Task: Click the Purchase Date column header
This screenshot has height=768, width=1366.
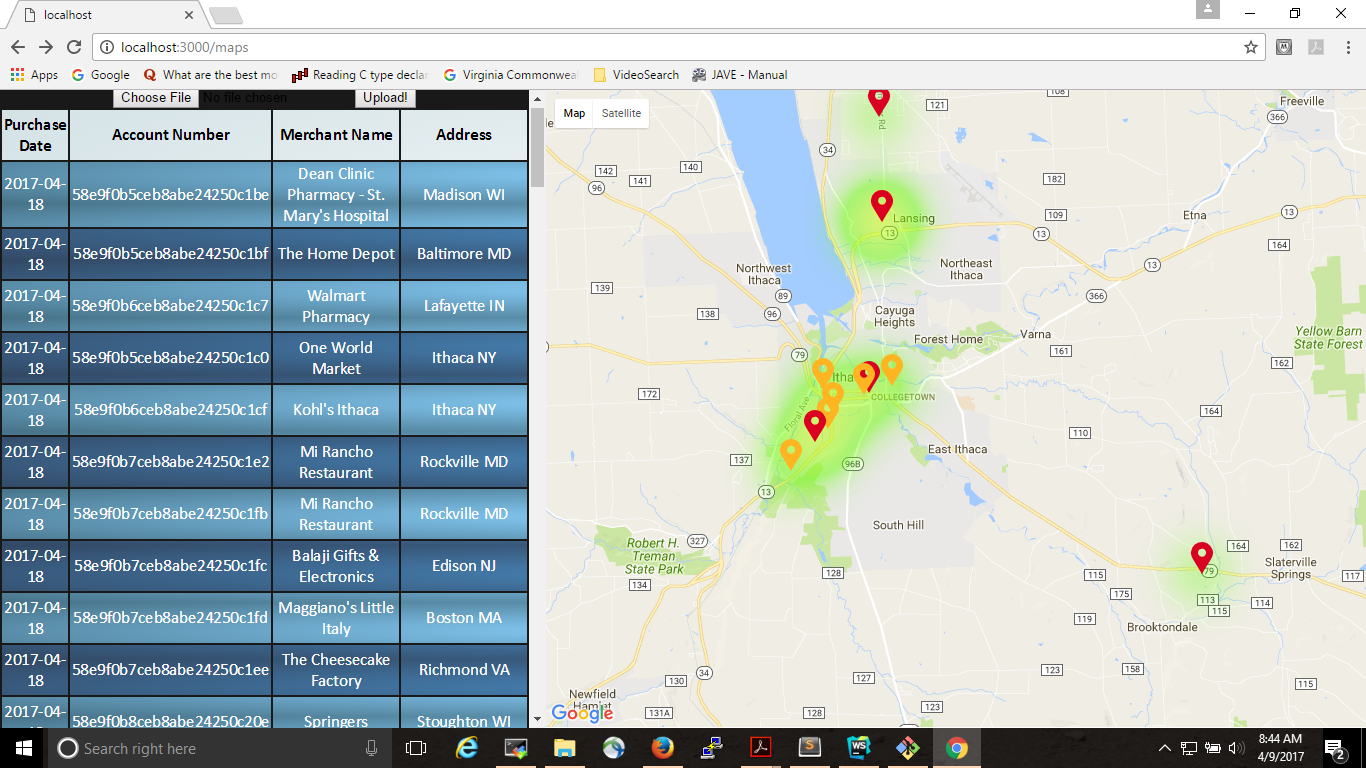Action: (35, 135)
